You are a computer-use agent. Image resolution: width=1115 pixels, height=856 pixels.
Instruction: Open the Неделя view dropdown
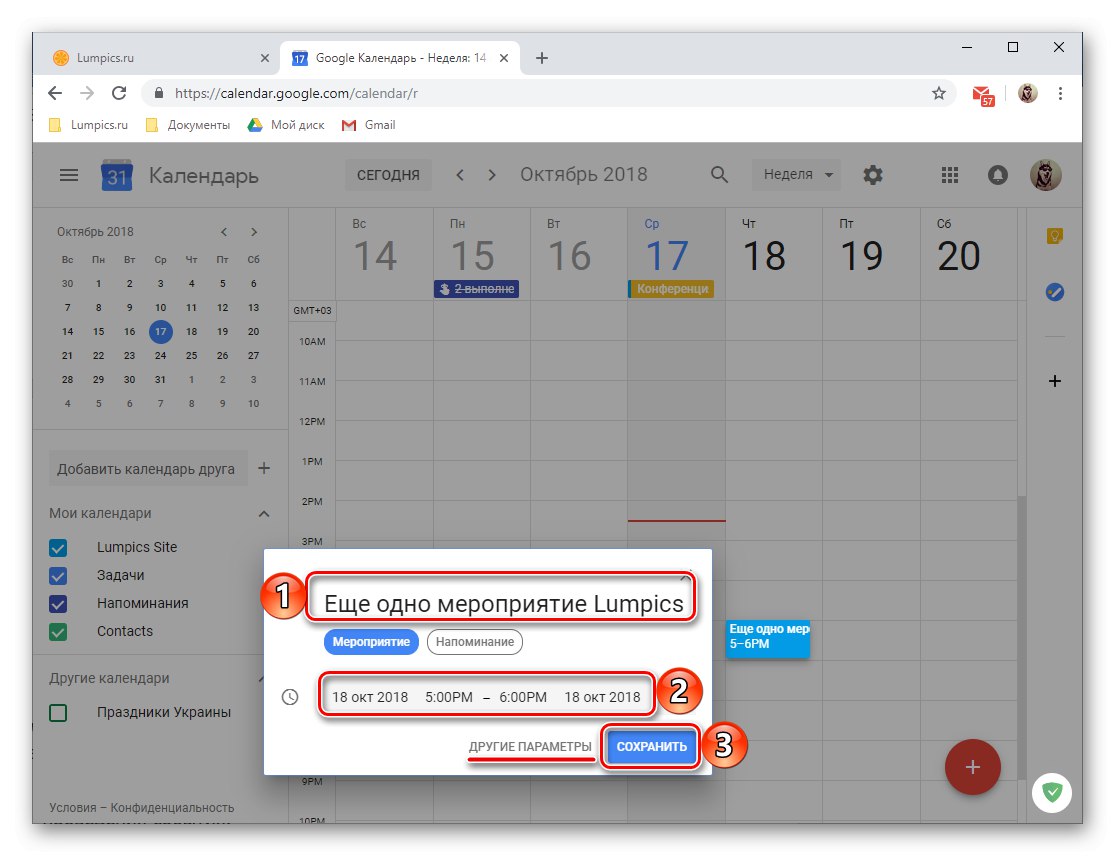tap(795, 175)
